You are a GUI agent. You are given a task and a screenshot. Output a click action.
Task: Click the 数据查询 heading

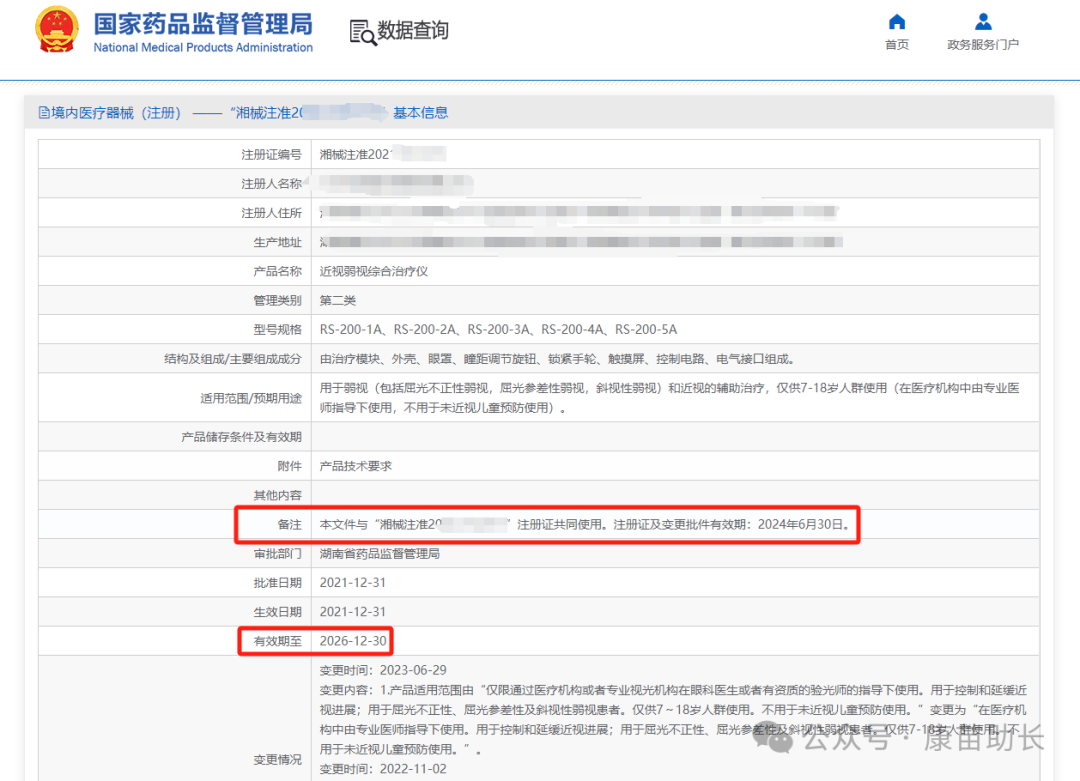(413, 31)
